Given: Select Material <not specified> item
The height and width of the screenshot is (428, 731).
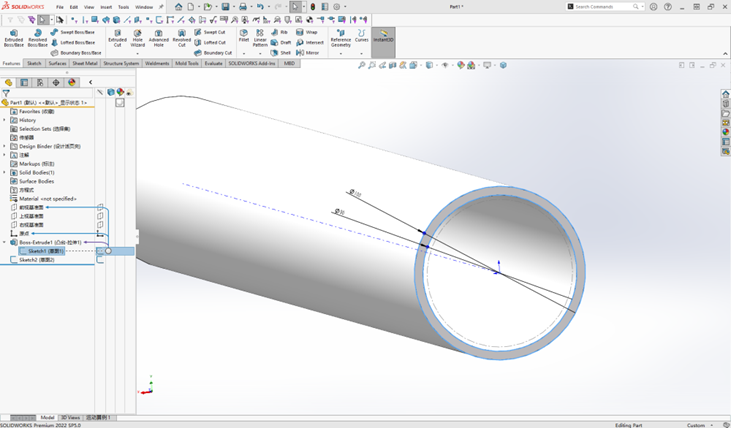Looking at the screenshot, I should point(48,199).
